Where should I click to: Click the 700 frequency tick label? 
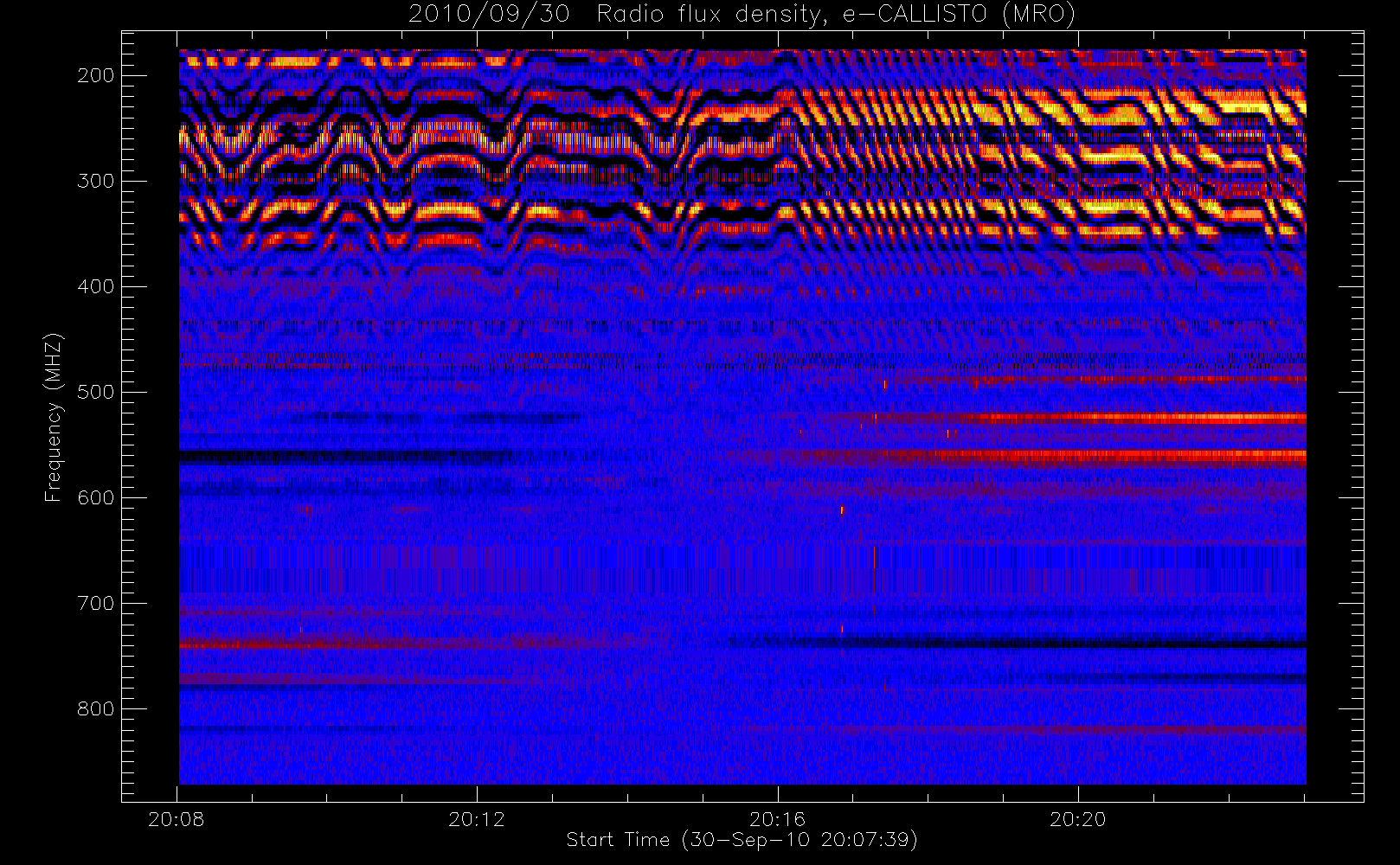(x=95, y=603)
